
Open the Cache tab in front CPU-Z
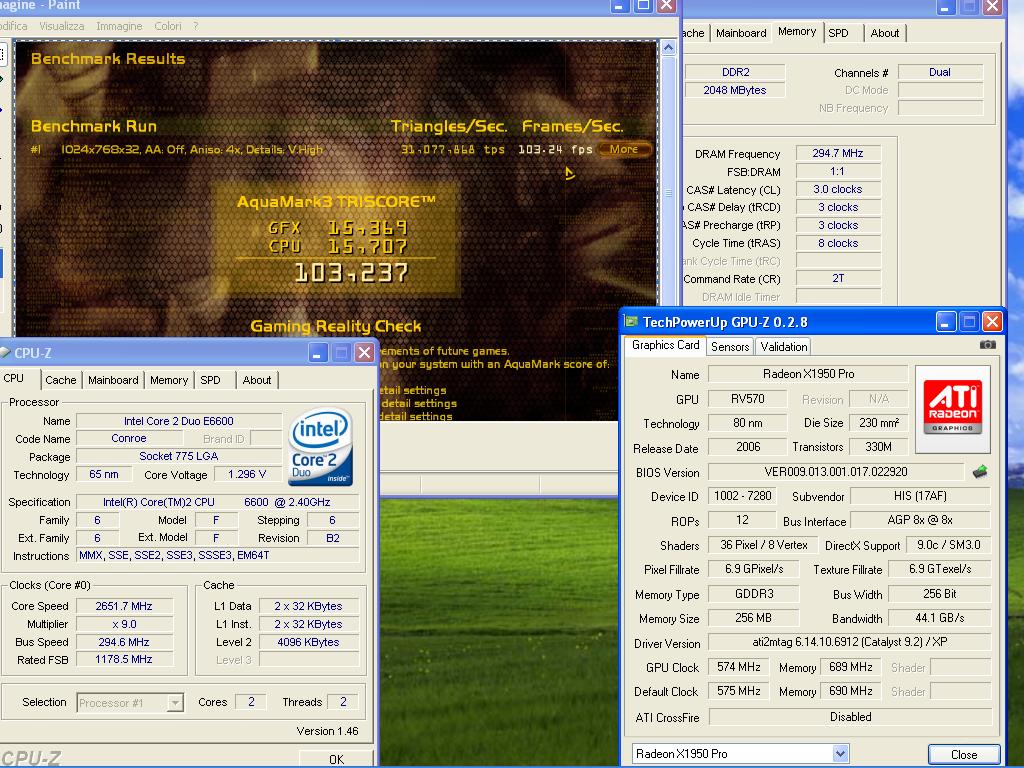click(61, 380)
